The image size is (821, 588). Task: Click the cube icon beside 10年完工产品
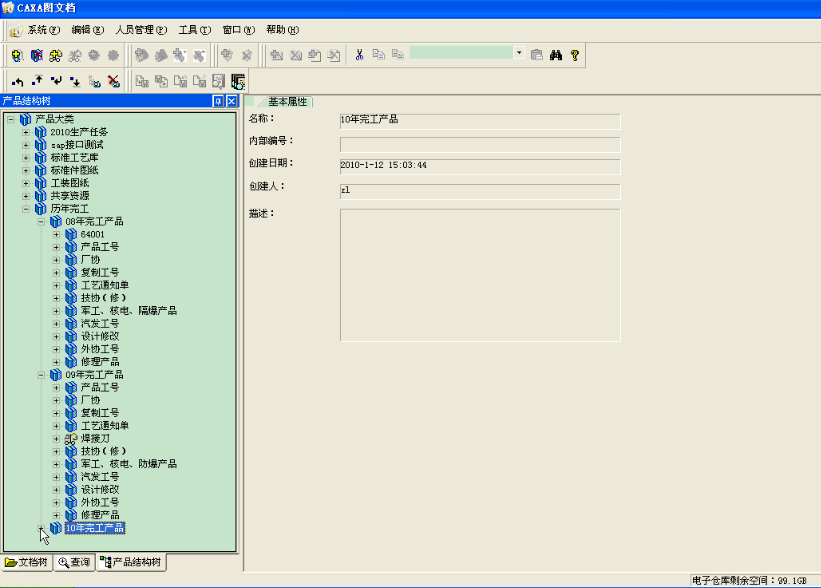[x=56, y=528]
